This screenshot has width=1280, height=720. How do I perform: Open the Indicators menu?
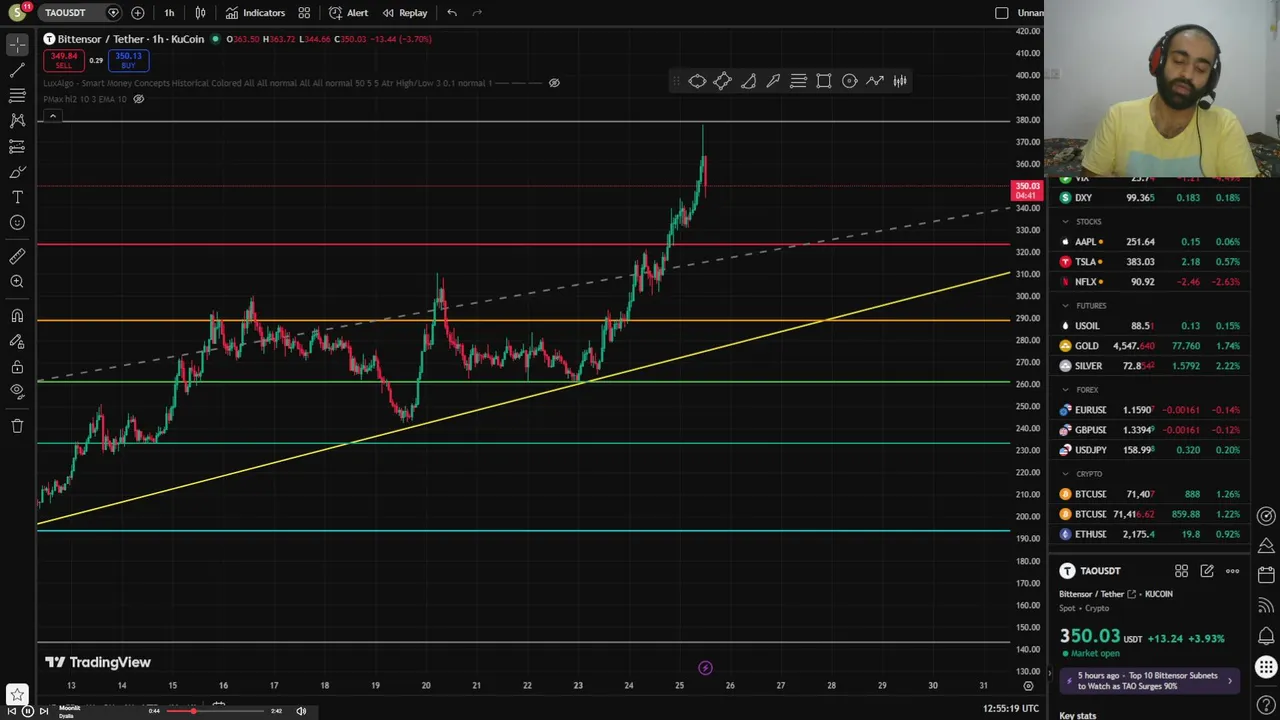(x=255, y=13)
